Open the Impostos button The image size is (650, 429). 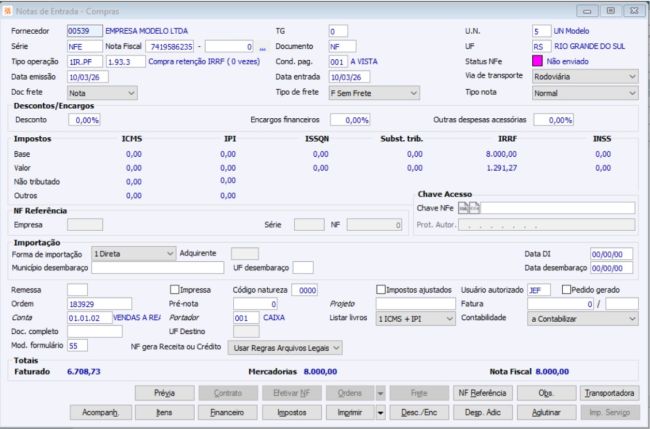pos(292,412)
